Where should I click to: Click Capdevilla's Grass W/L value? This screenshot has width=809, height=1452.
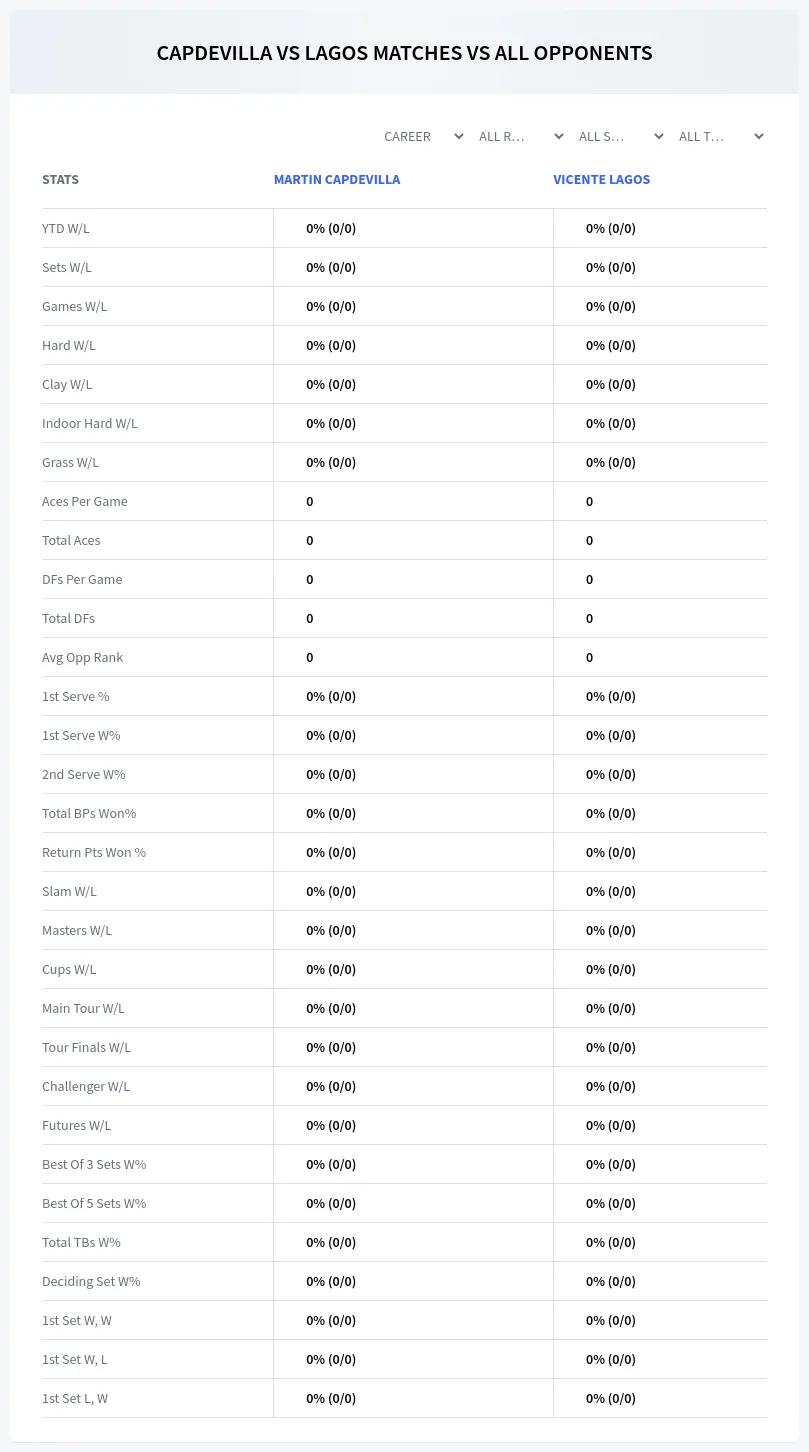click(331, 462)
